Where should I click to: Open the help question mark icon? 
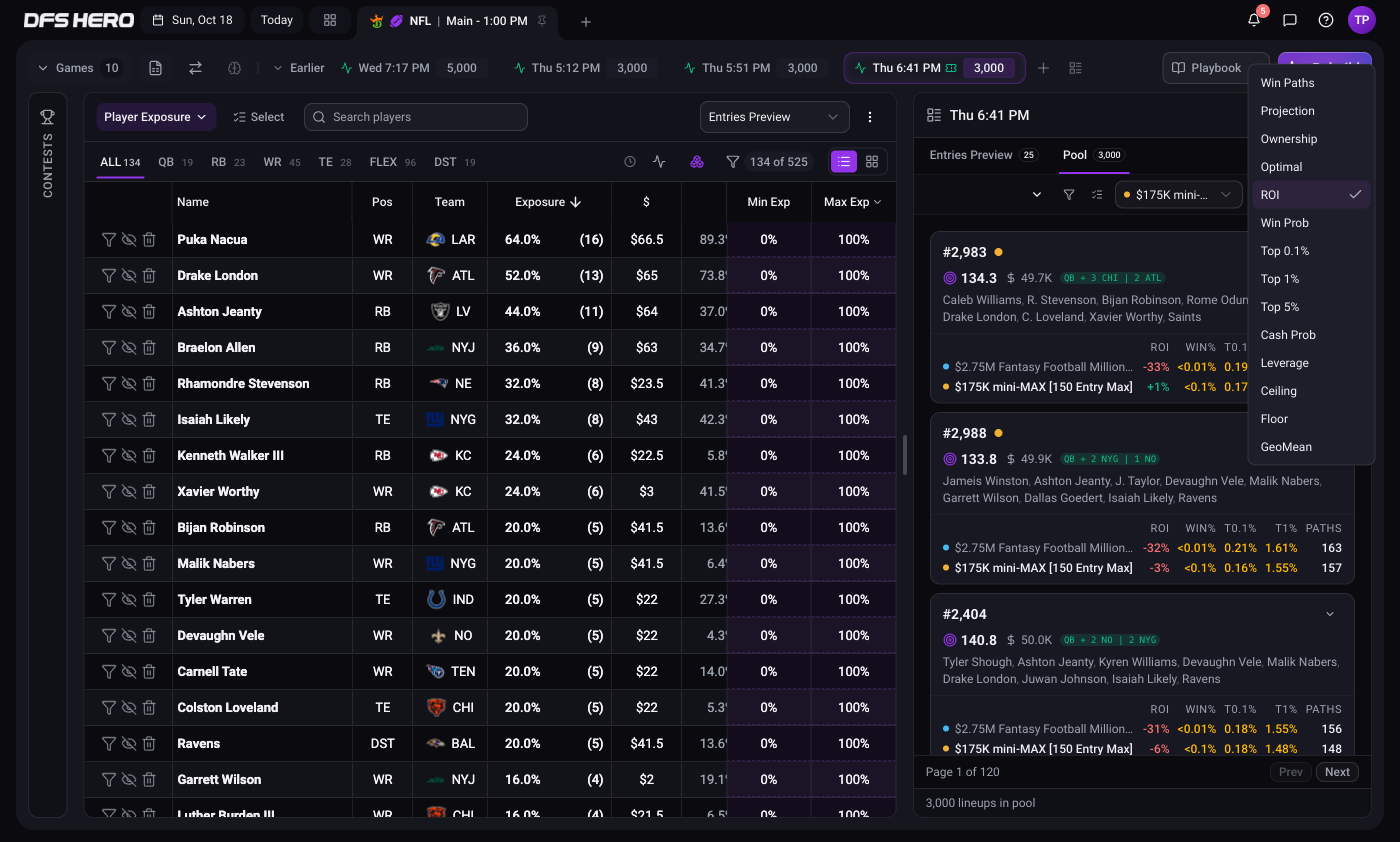1326,20
